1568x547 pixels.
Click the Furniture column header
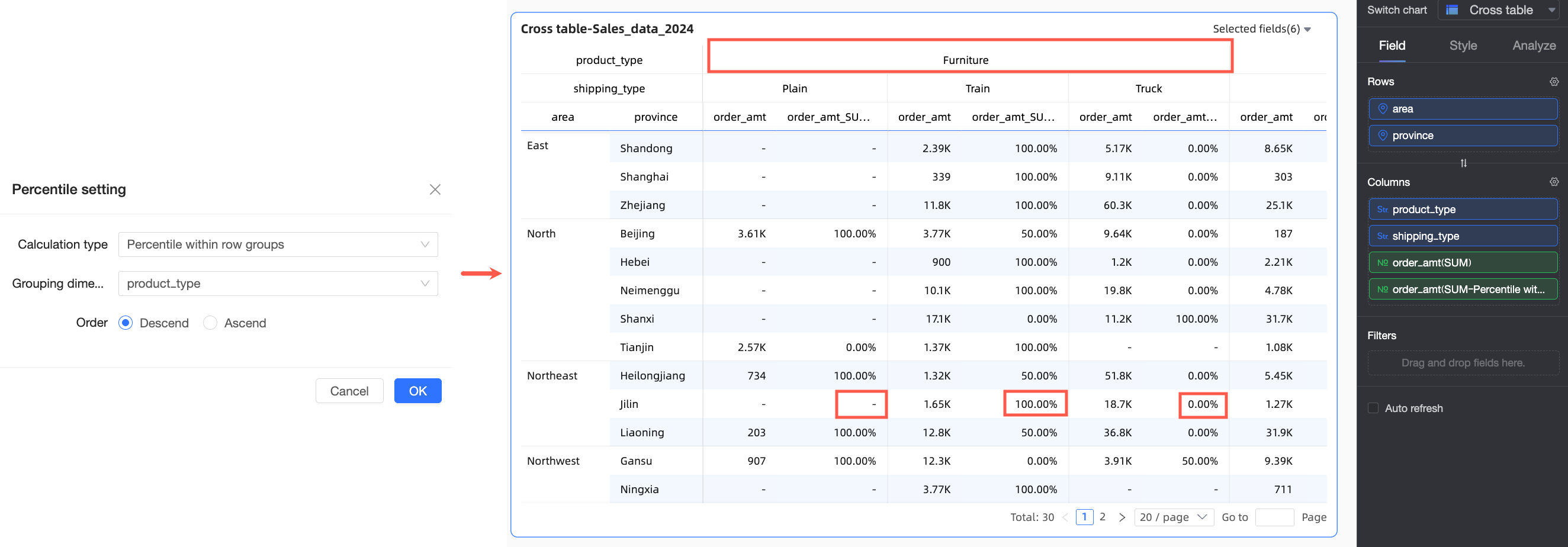pos(965,60)
